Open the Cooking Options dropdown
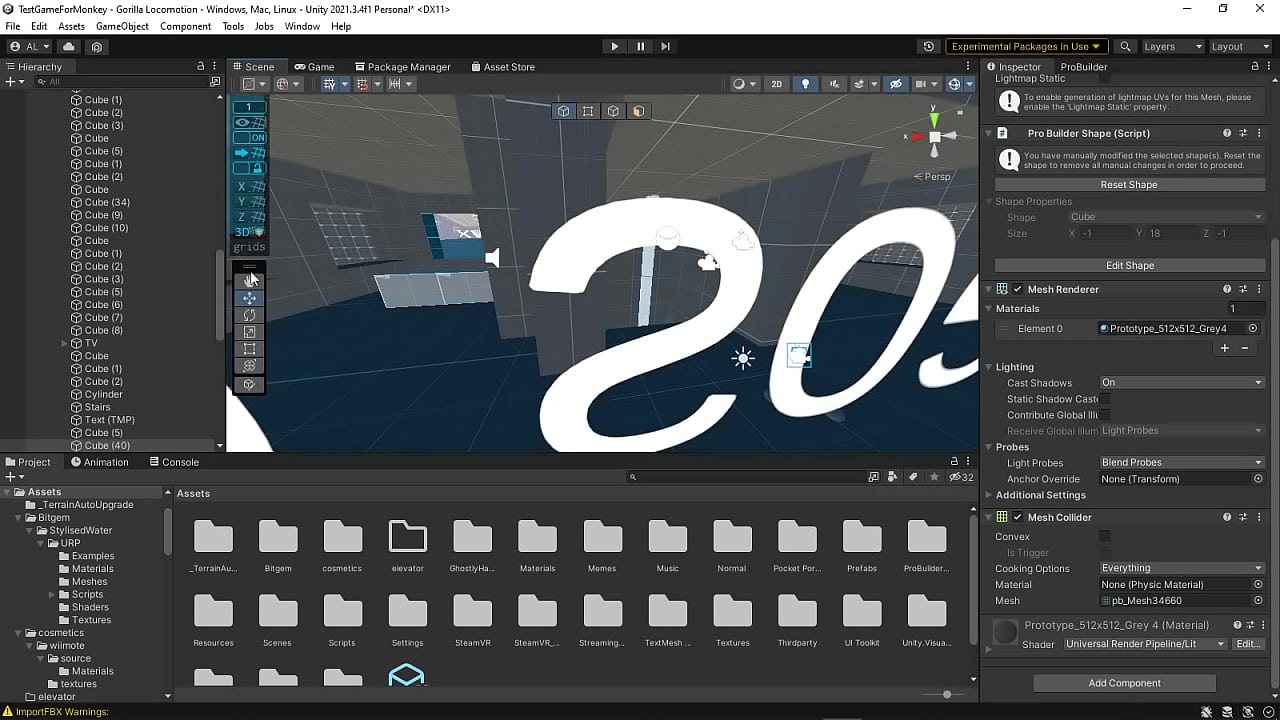 tap(1181, 568)
